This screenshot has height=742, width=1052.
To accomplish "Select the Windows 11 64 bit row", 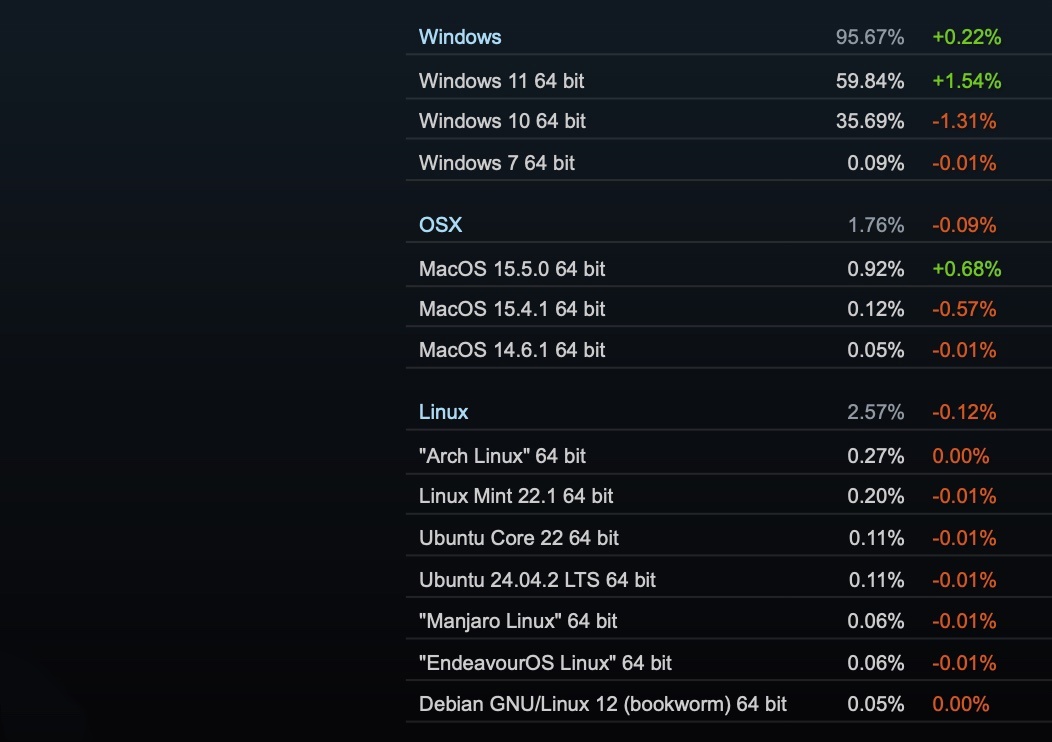I will point(502,81).
